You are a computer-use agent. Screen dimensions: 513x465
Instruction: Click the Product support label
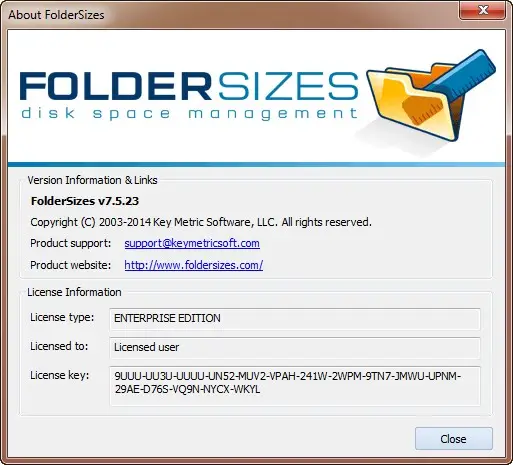point(70,243)
